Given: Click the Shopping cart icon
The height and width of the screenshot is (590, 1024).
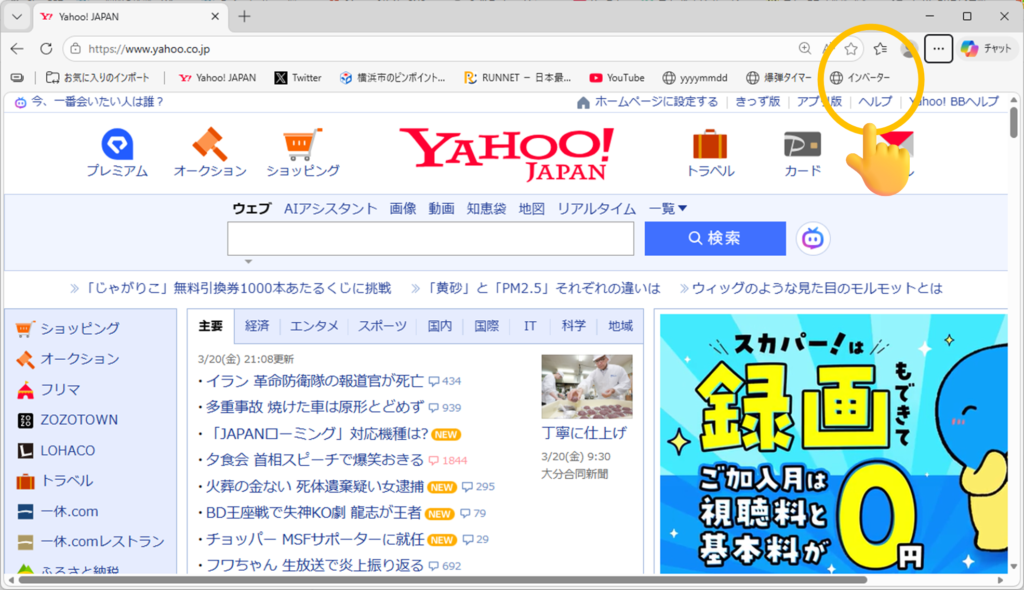Looking at the screenshot, I should [302, 146].
